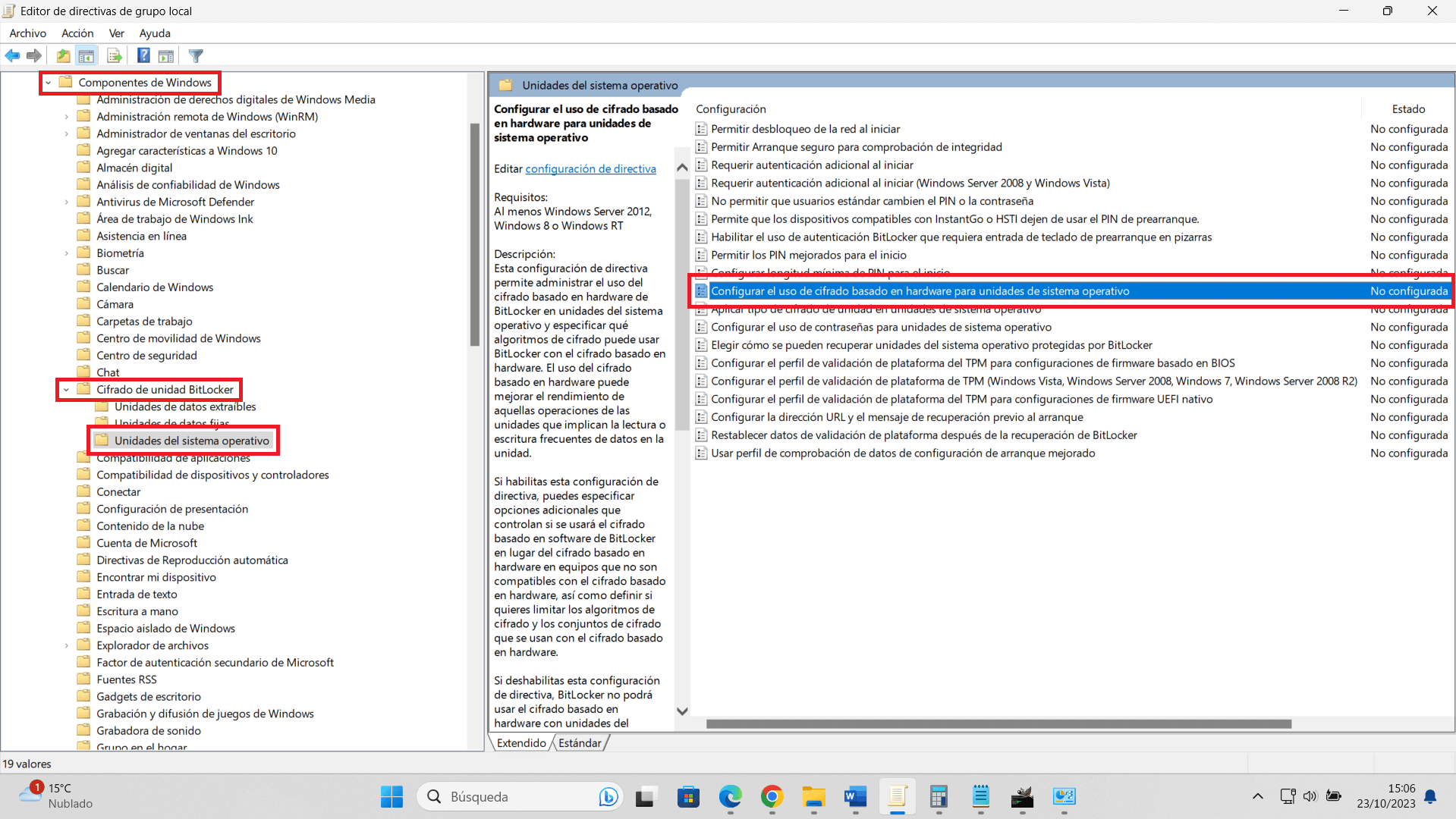Click the Back arrow toolbar icon
This screenshot has width=1456, height=819.
13,55
